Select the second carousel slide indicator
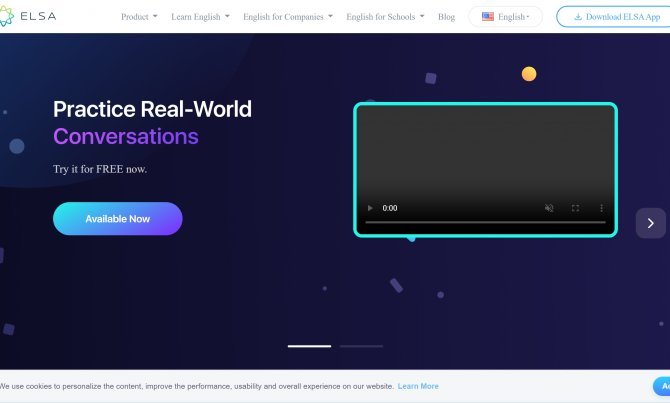The image size is (670, 403). pyautogui.click(x=361, y=346)
